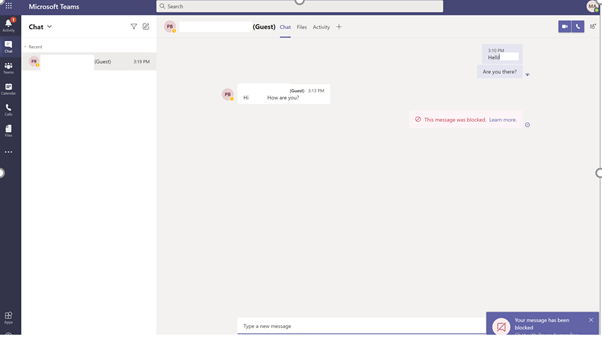Click the filter chats funnel icon
The width and height of the screenshot is (602, 364).
point(134,26)
